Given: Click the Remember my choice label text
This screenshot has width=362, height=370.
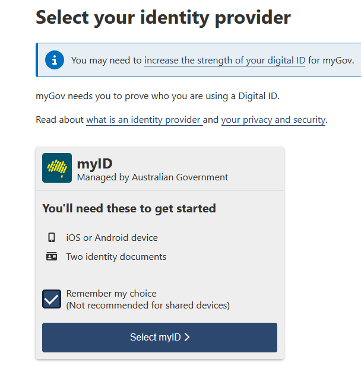Looking at the screenshot, I should (x=111, y=294).
